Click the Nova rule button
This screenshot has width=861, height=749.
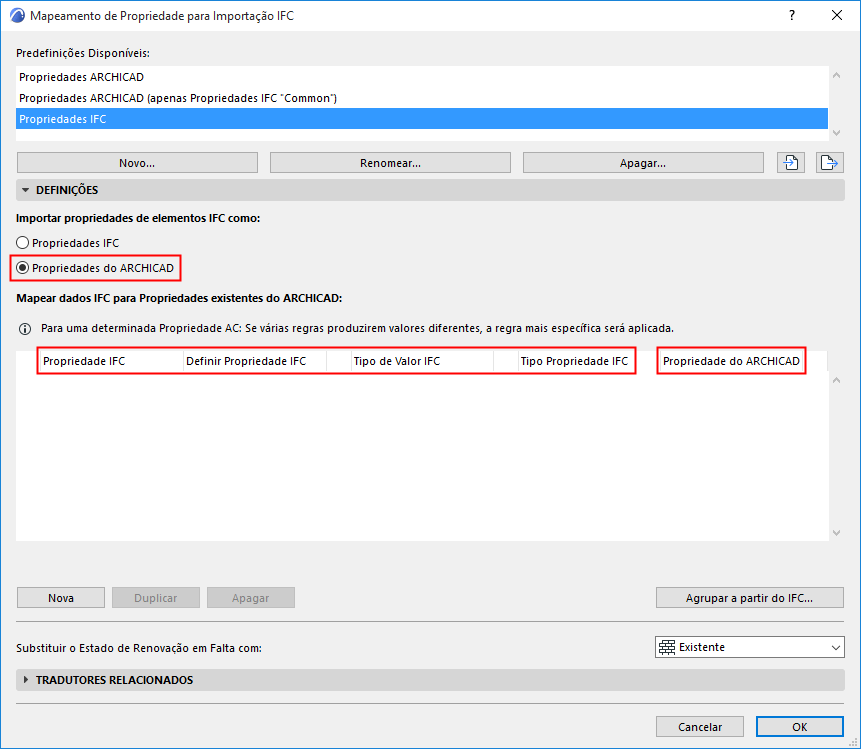(x=61, y=598)
